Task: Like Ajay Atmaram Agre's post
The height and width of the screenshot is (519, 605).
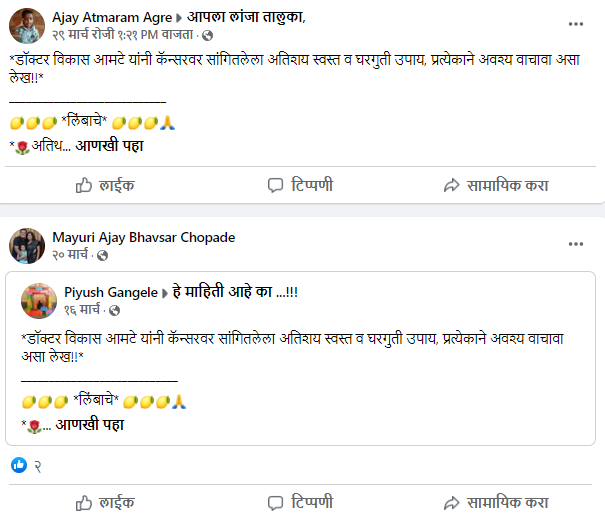Action: (105, 185)
